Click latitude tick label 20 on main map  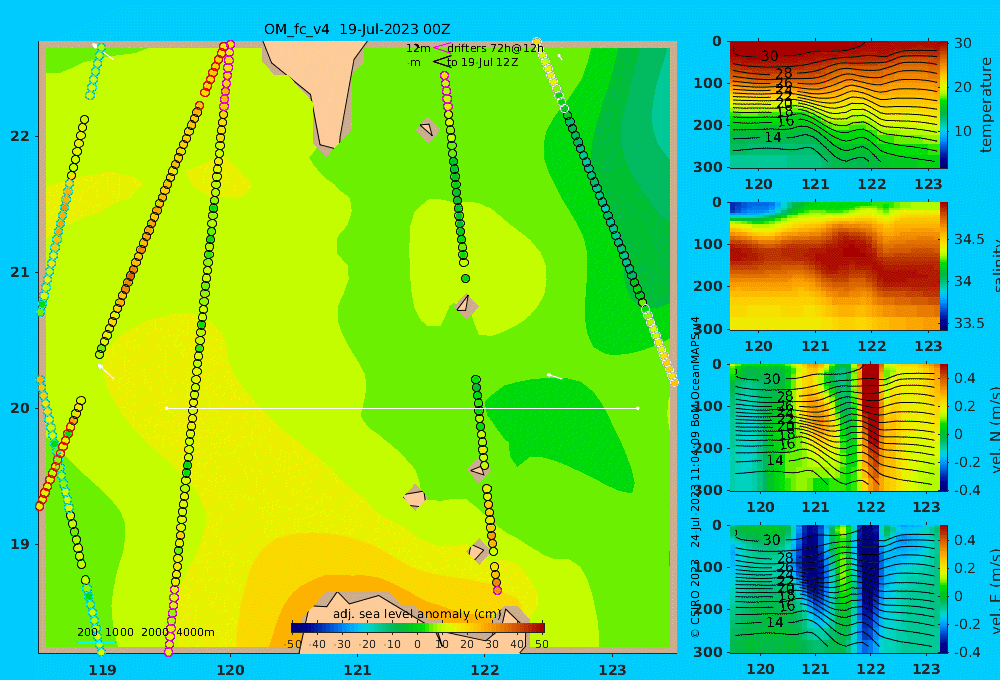pos(20,408)
